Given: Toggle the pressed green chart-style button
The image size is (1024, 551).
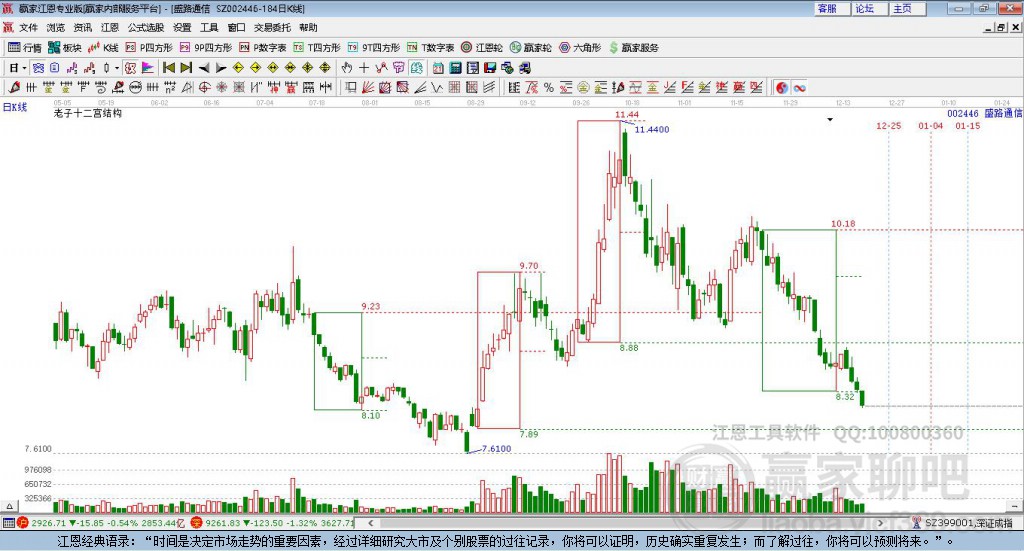Looking at the screenshot, I should tap(416, 68).
